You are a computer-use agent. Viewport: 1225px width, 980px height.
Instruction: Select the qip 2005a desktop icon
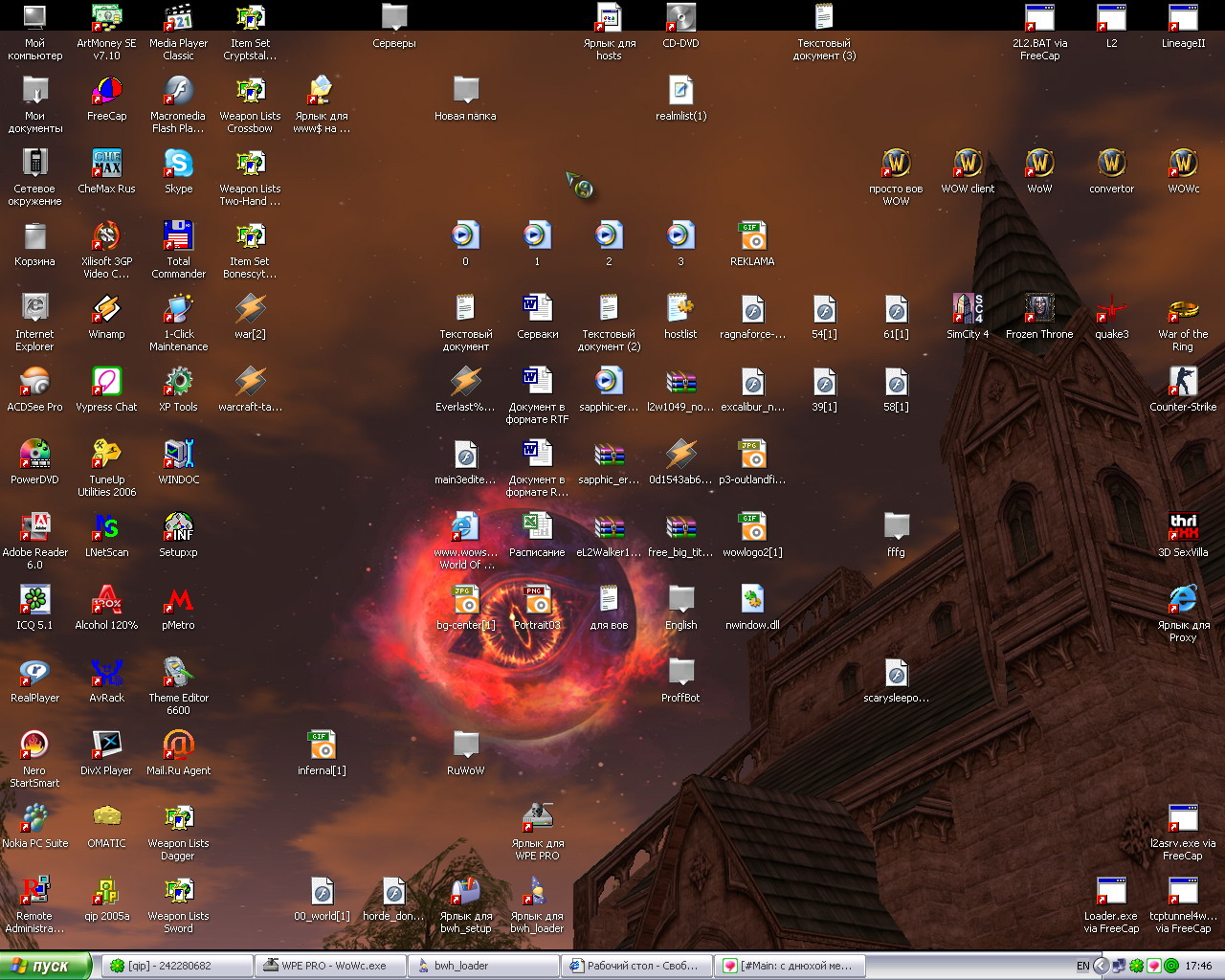pos(106,899)
